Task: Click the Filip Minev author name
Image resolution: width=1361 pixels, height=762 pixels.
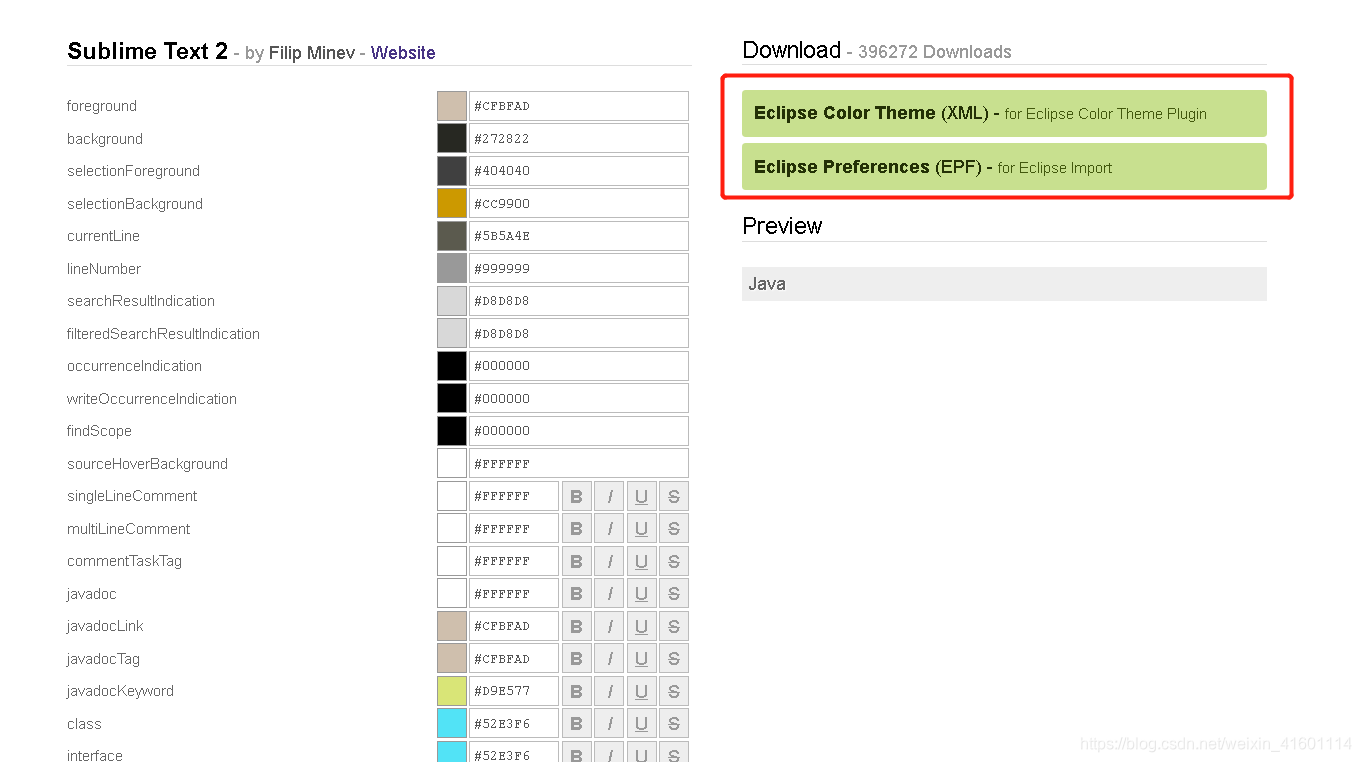Action: click(311, 53)
